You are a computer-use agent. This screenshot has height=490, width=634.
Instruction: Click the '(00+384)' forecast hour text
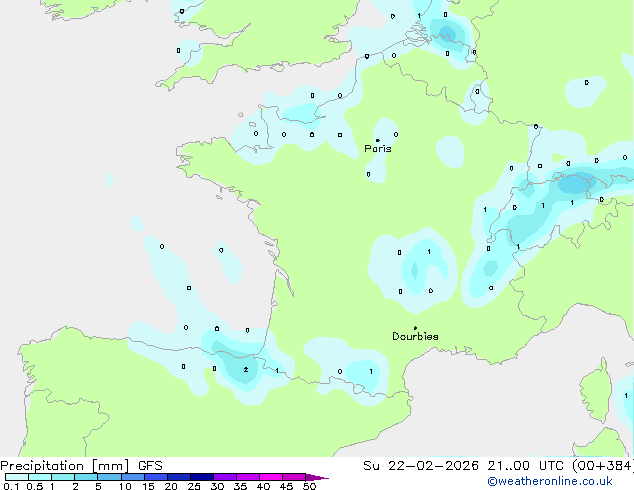pyautogui.click(x=602, y=466)
